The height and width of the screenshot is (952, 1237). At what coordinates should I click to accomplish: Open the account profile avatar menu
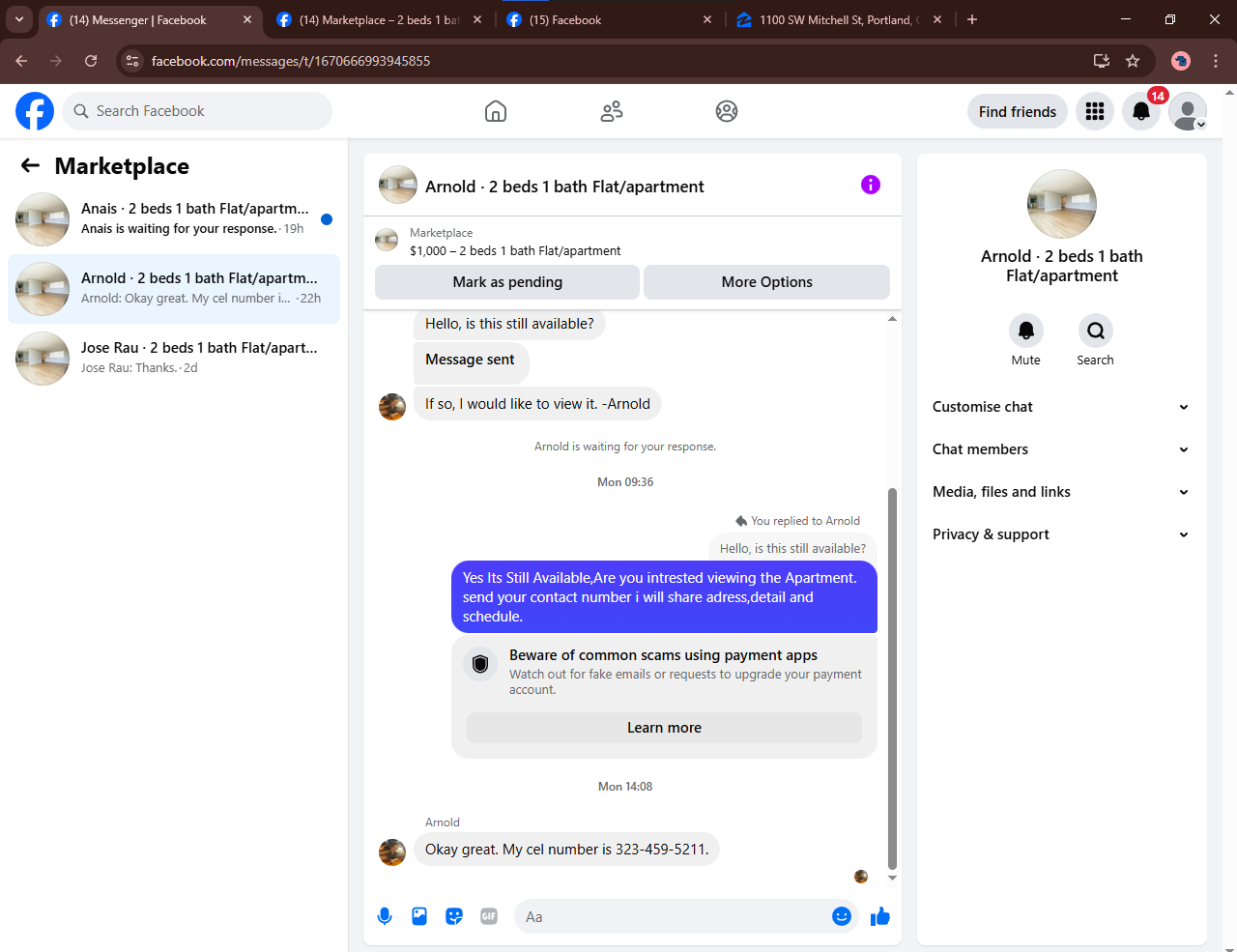(1188, 111)
